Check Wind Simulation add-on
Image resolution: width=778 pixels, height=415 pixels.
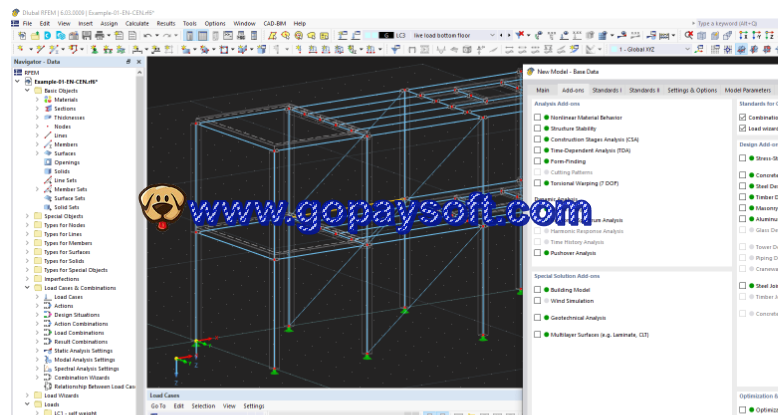click(x=537, y=300)
